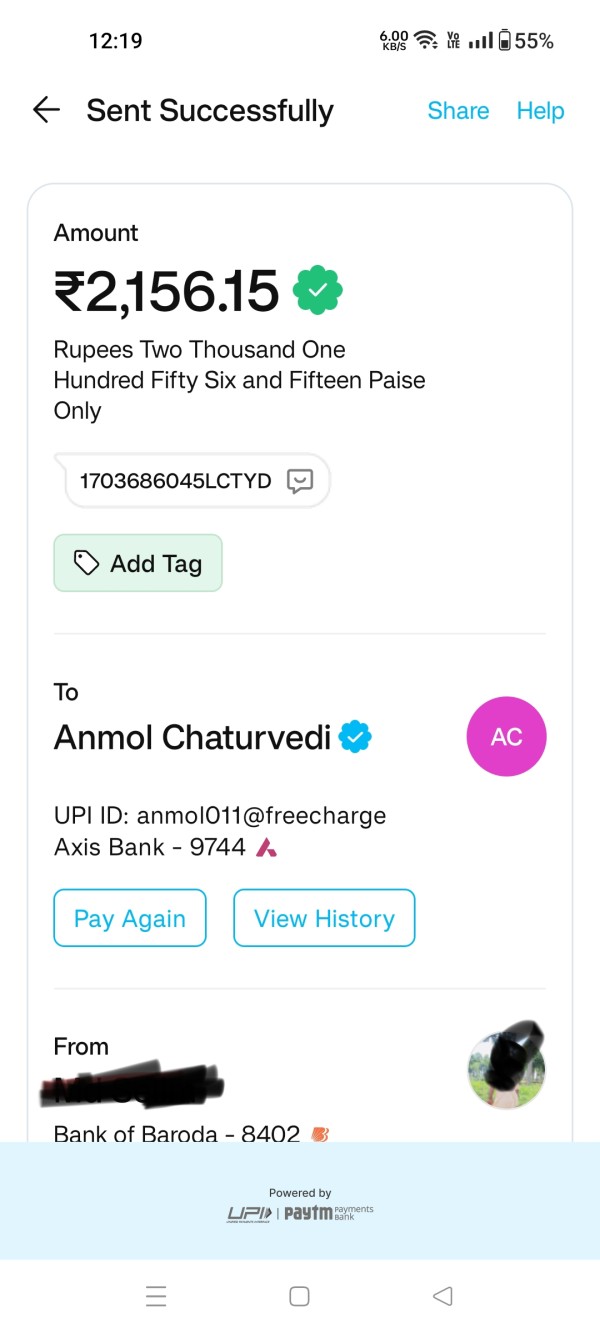Tap the back arrow icon
600x1333 pixels.
tap(46, 110)
